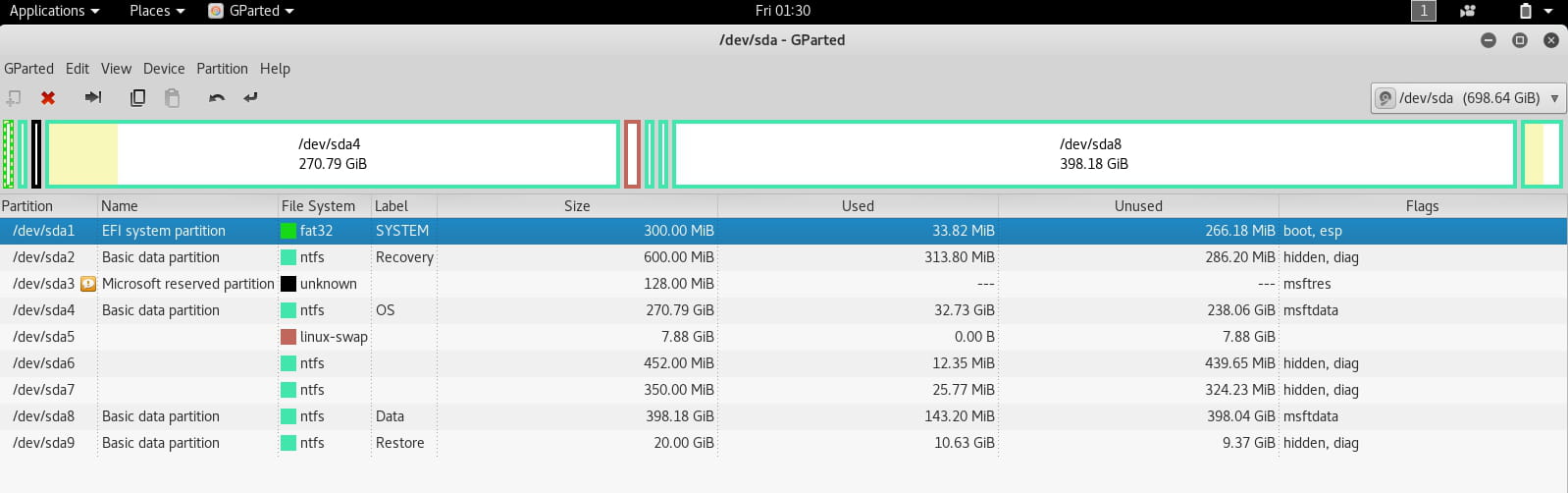The width and height of the screenshot is (1568, 493).
Task: Click the Undo last operation icon
Action: coord(217,97)
